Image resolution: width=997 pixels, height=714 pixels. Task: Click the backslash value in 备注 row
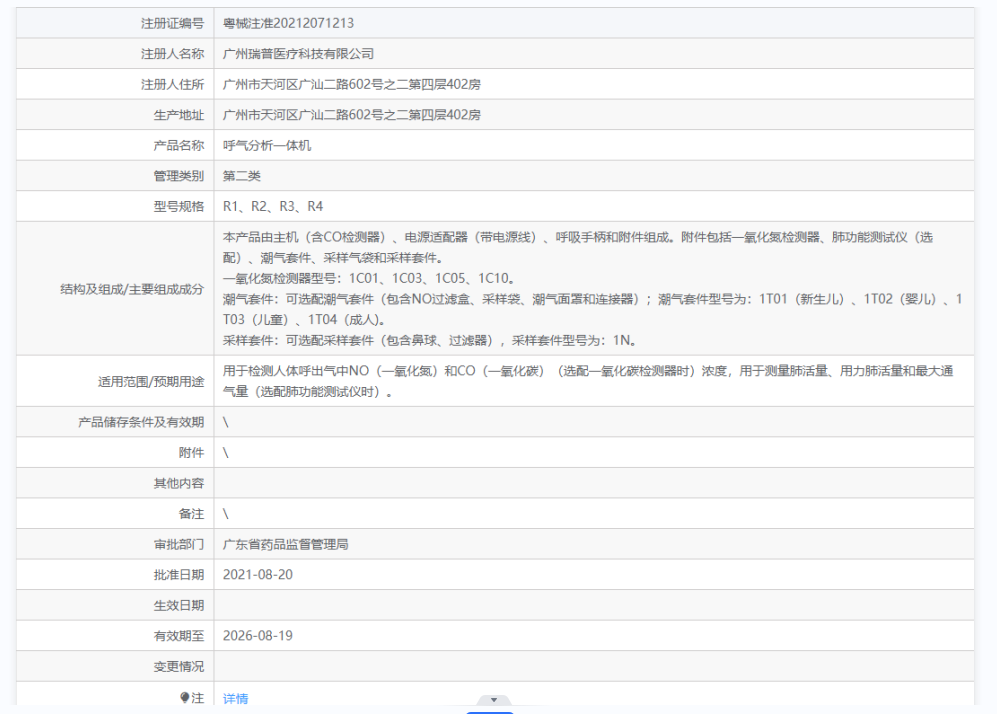coord(226,514)
